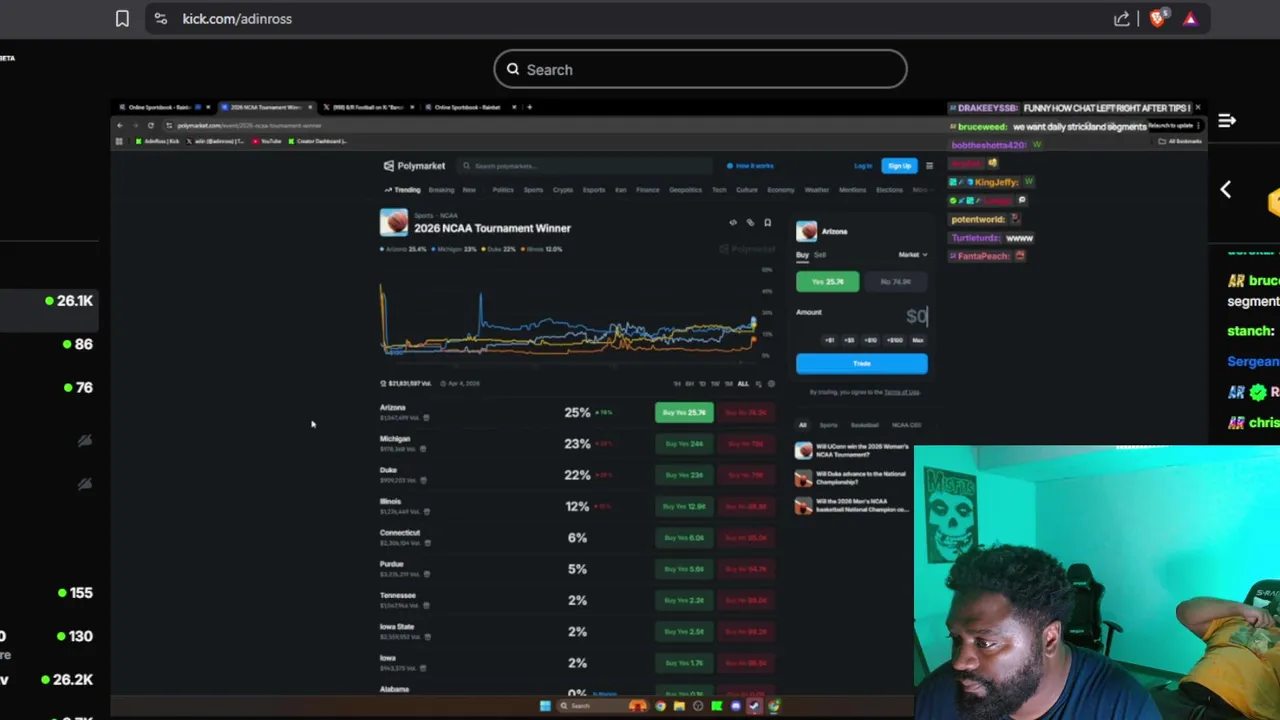Copy market link with chain icon
Screen dimensions: 1280x720
pyautogui.click(x=750, y=223)
